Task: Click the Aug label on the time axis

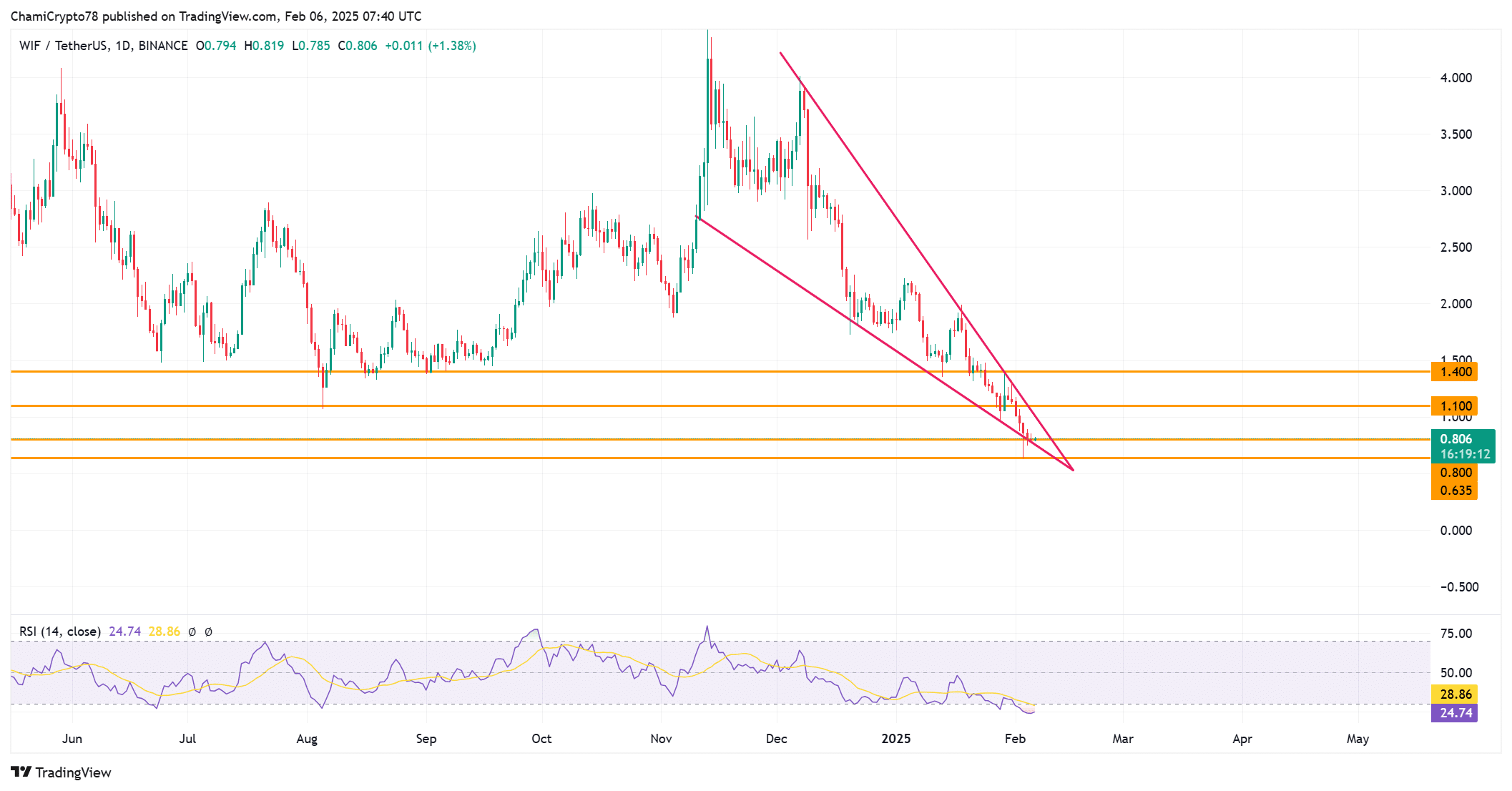Action: 307,739
